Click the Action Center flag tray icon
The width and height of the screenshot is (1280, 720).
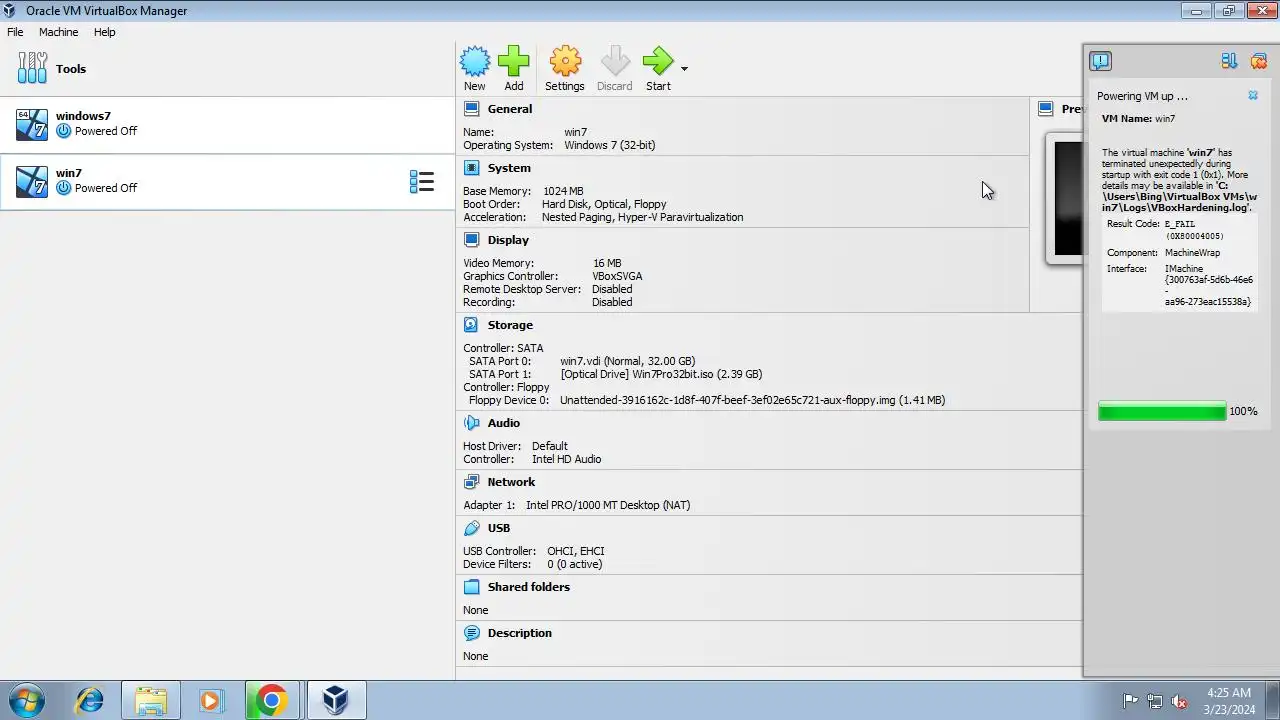click(x=1131, y=701)
